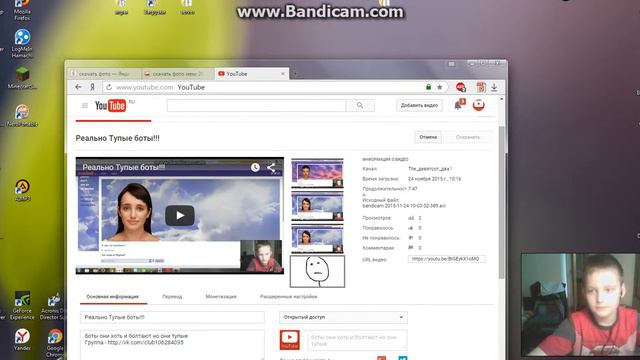This screenshot has height=360, width=640.
Task: Go back with the browser back arrow
Action: (78, 87)
